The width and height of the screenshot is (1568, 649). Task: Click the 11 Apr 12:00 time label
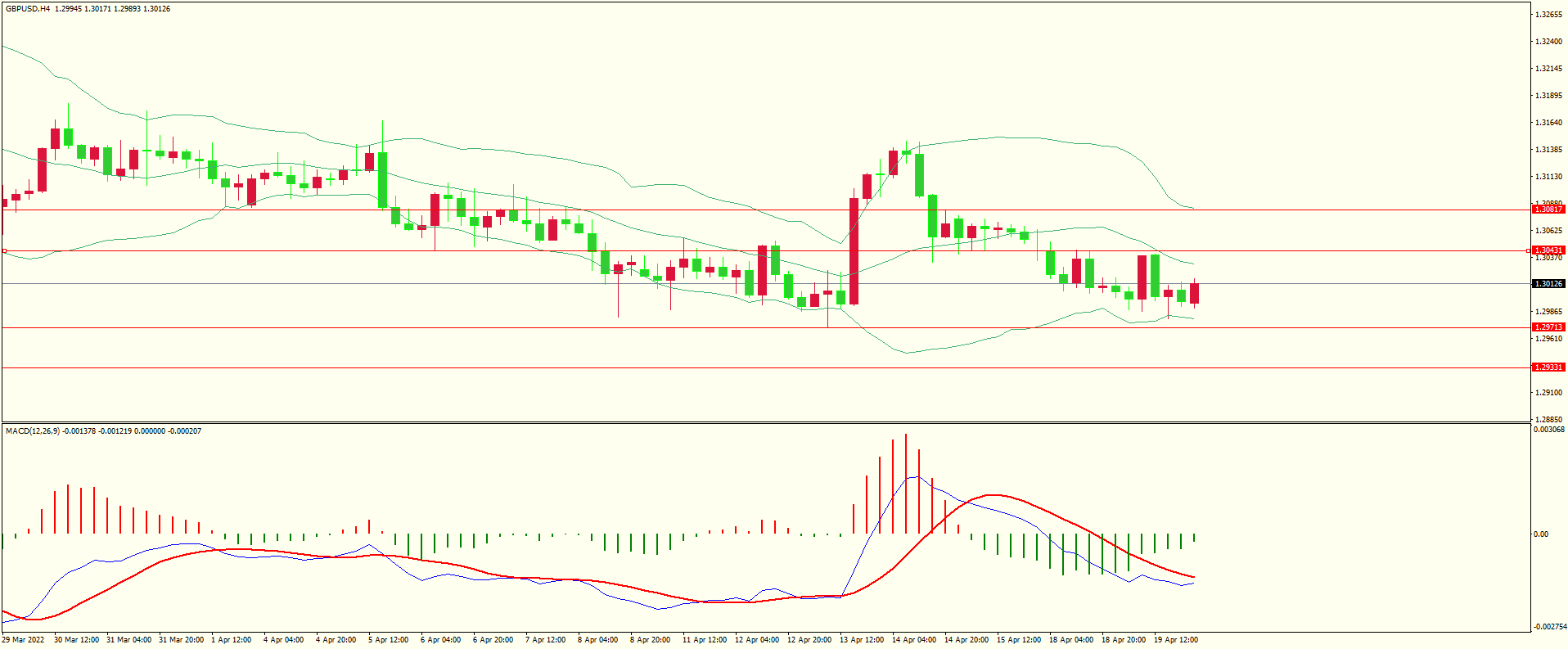[x=705, y=640]
